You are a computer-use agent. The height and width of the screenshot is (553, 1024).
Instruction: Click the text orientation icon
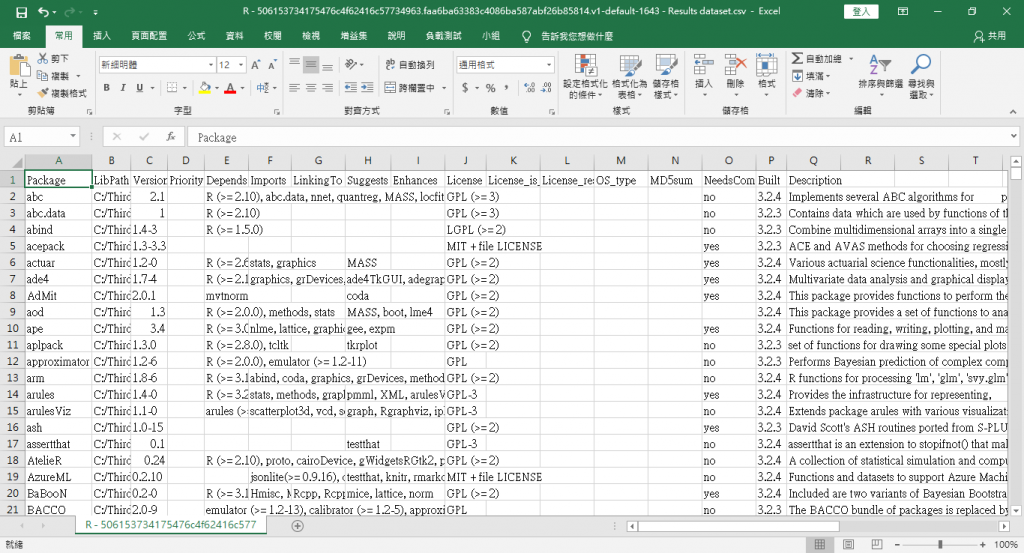tap(351, 64)
